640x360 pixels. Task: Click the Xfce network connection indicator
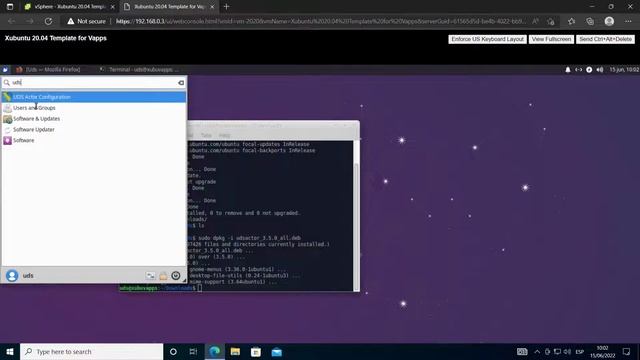(x=578, y=70)
